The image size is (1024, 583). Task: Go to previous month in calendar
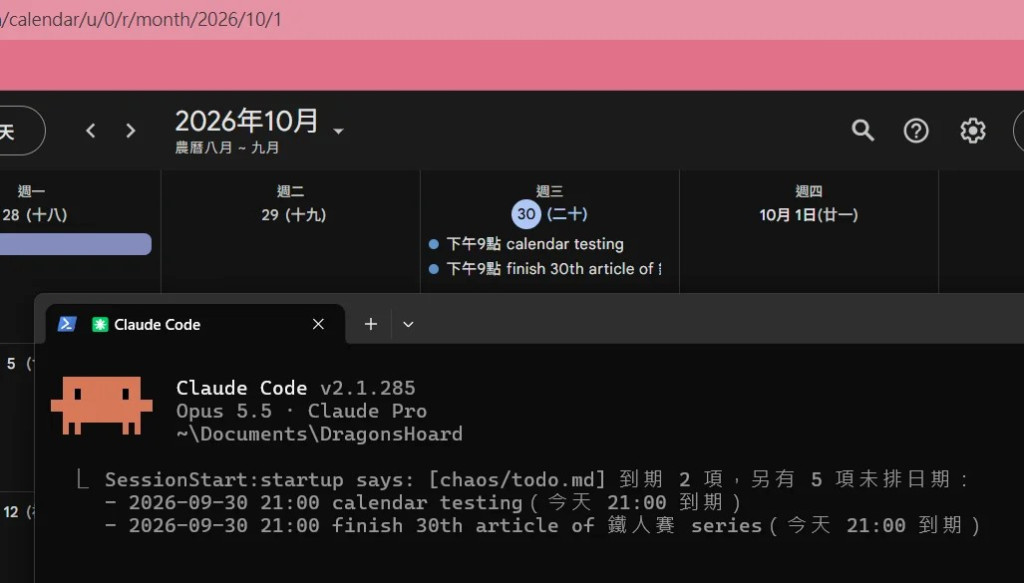tap(91, 131)
